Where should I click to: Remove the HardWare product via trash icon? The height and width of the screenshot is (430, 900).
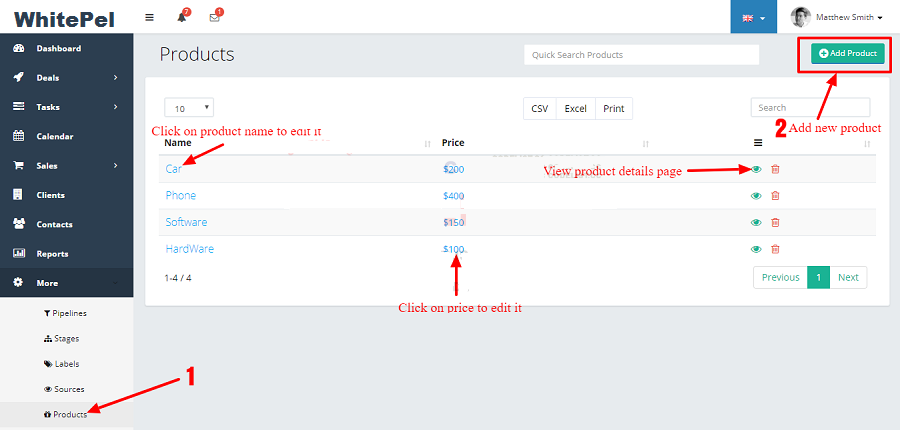point(775,249)
